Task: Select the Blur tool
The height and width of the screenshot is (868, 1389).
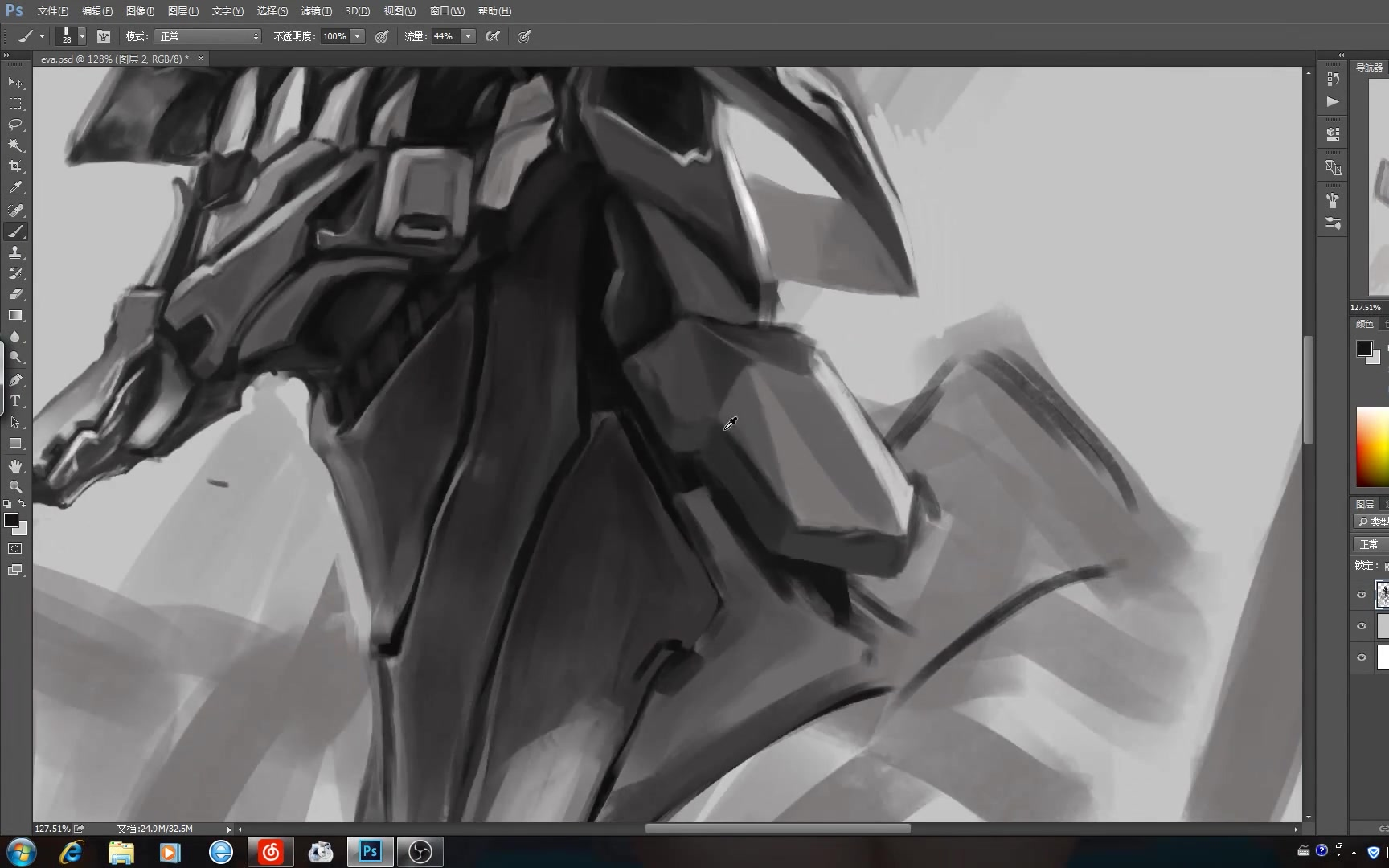Action: tap(15, 337)
